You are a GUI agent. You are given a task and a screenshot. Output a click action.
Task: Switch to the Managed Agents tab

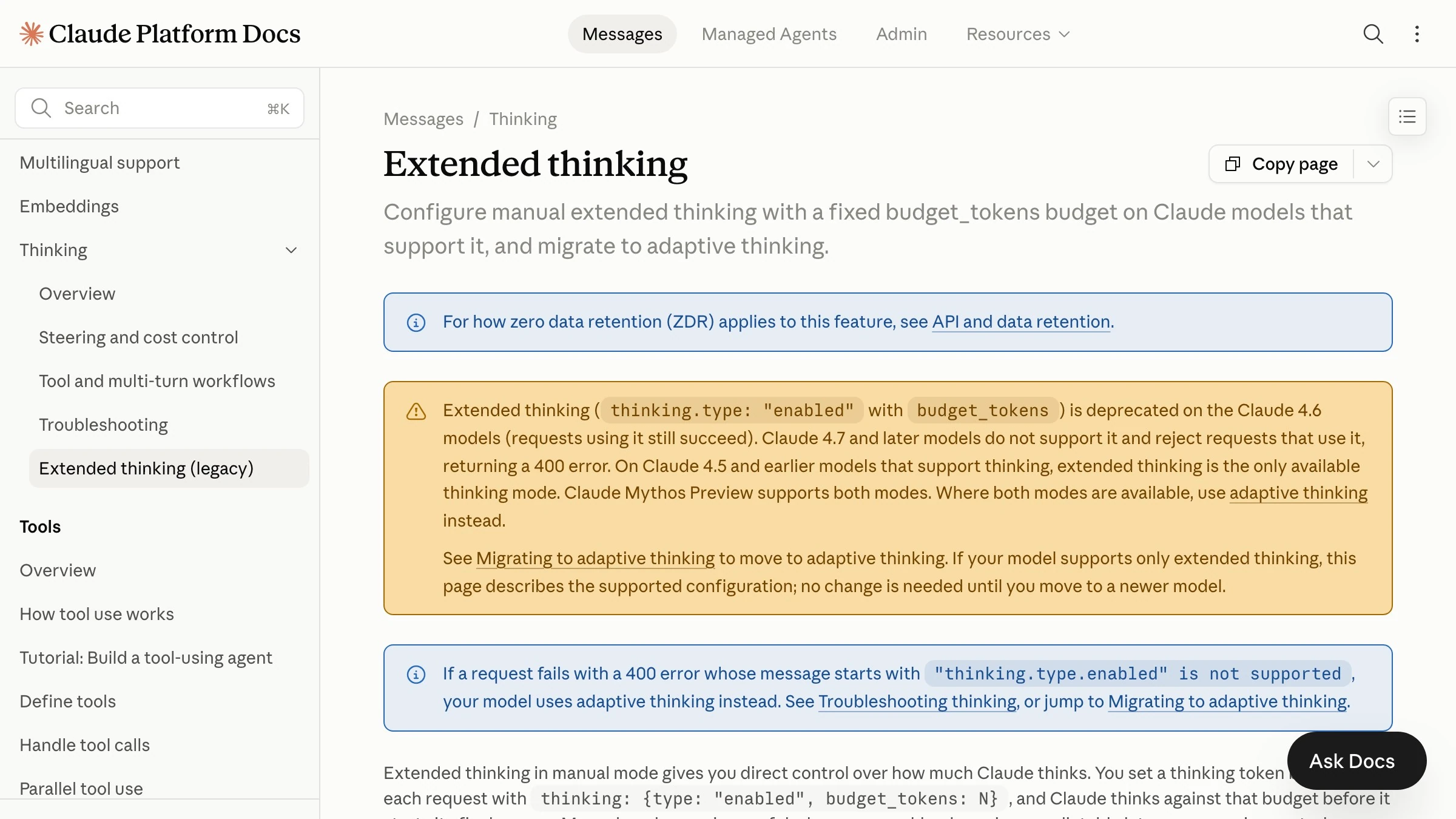coord(769,34)
